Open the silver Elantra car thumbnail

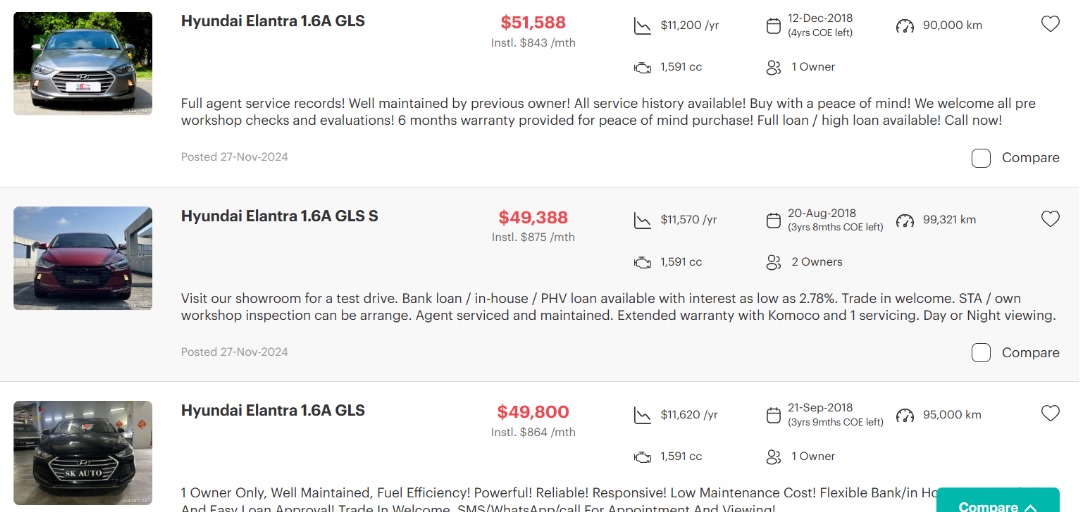coord(83,63)
